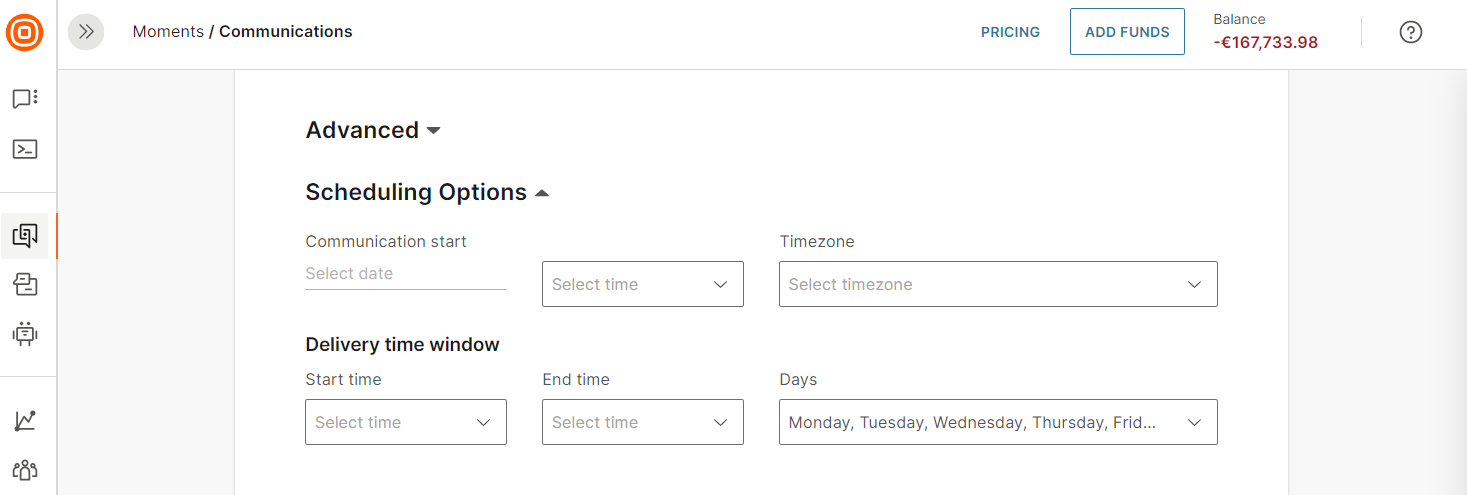Click the ADD FUNDS button

click(1127, 32)
